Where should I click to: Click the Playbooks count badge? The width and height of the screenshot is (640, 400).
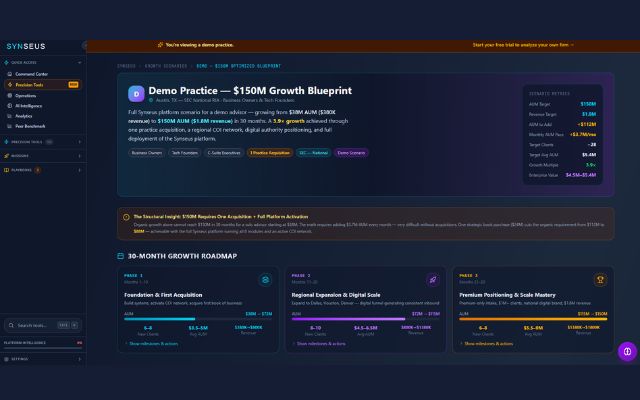point(38,170)
